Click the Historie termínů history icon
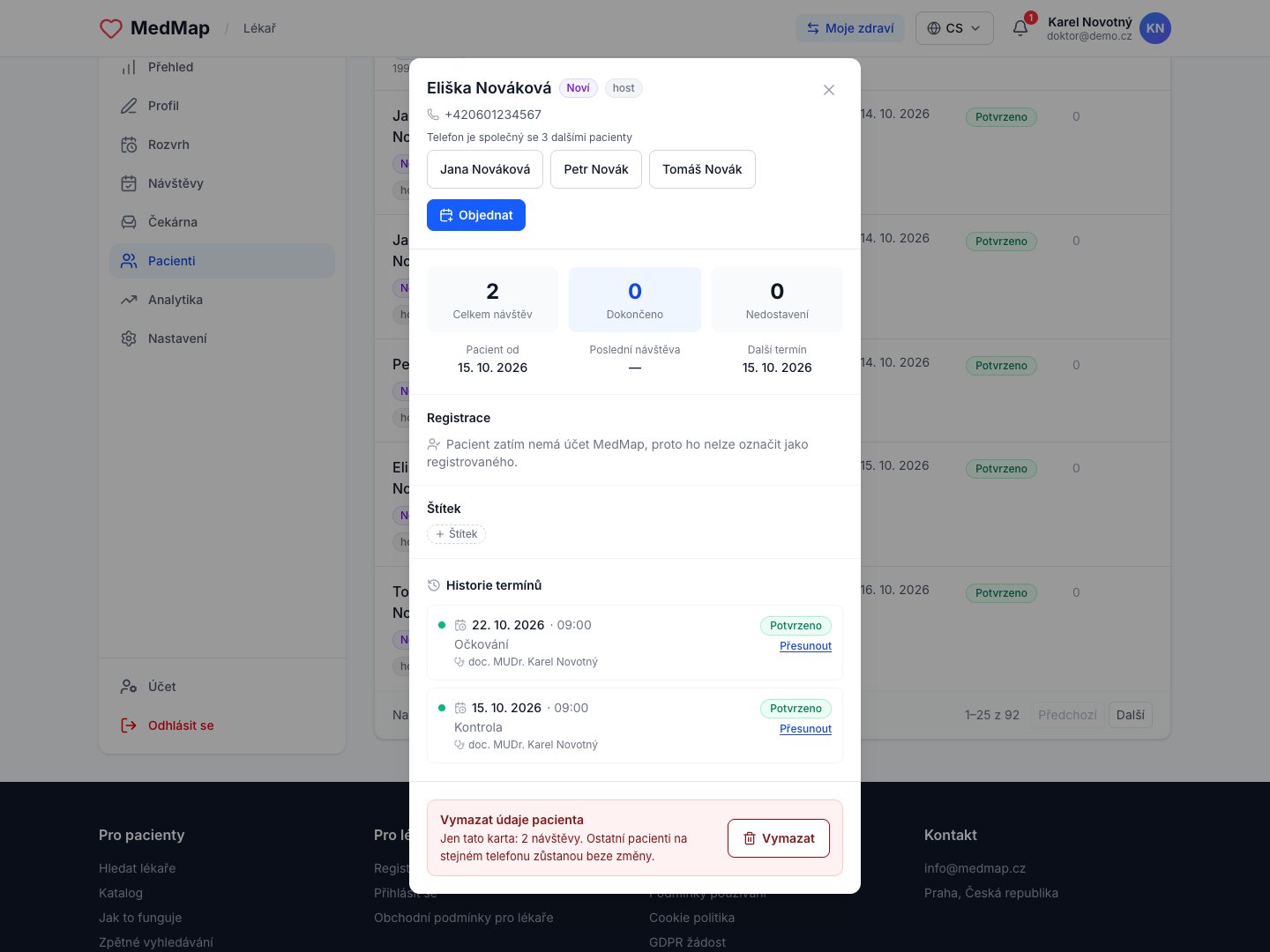1270x952 pixels. [434, 585]
